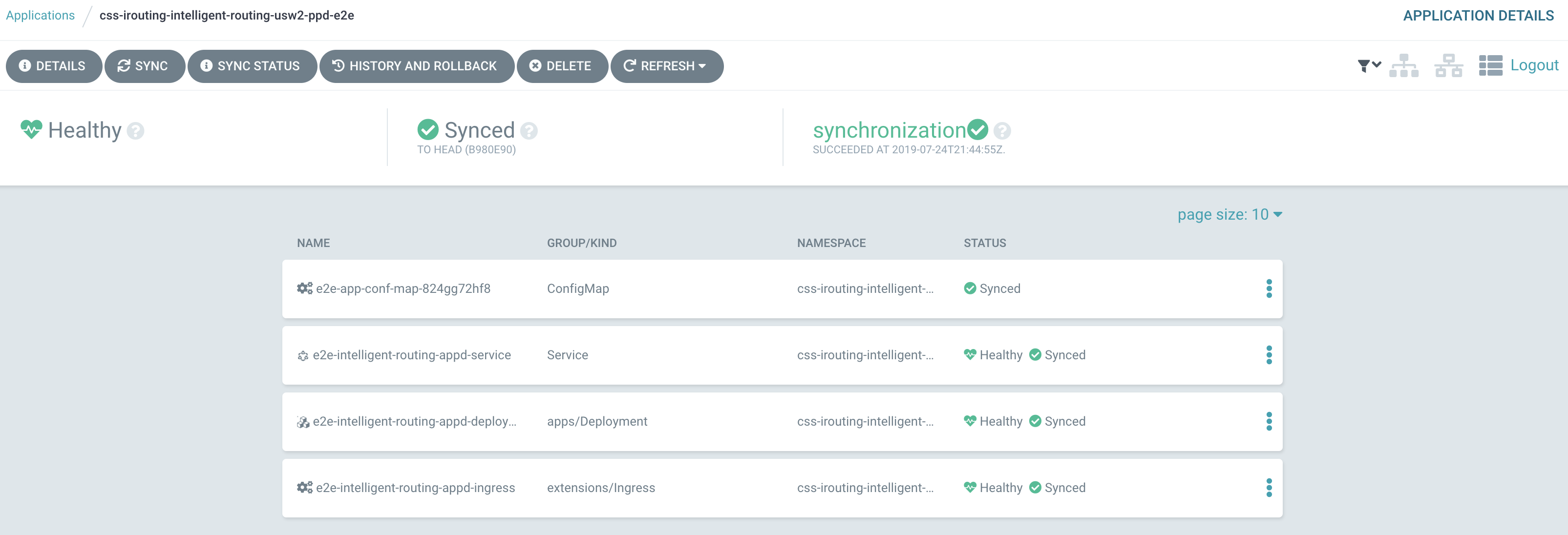Viewport: 1568px width, 535px height.
Task: Open the SYNC STATUS panel
Action: pos(252,66)
